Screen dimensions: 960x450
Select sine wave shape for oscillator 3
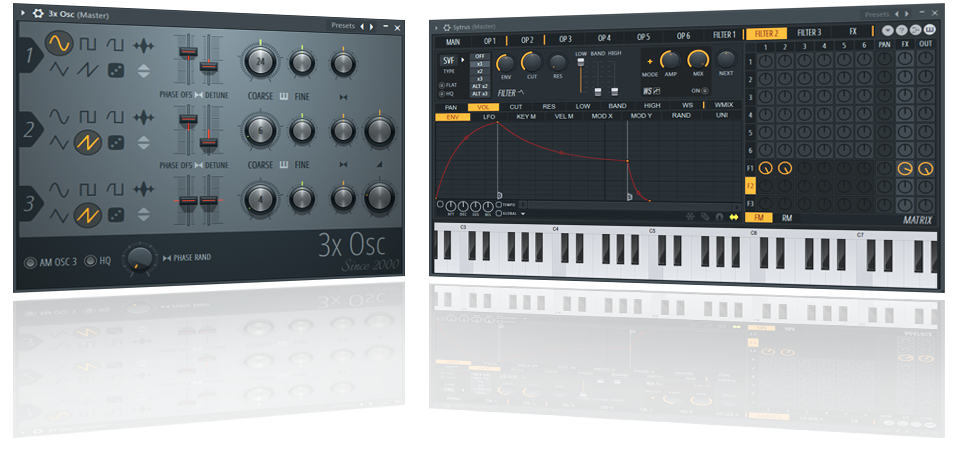click(x=59, y=188)
